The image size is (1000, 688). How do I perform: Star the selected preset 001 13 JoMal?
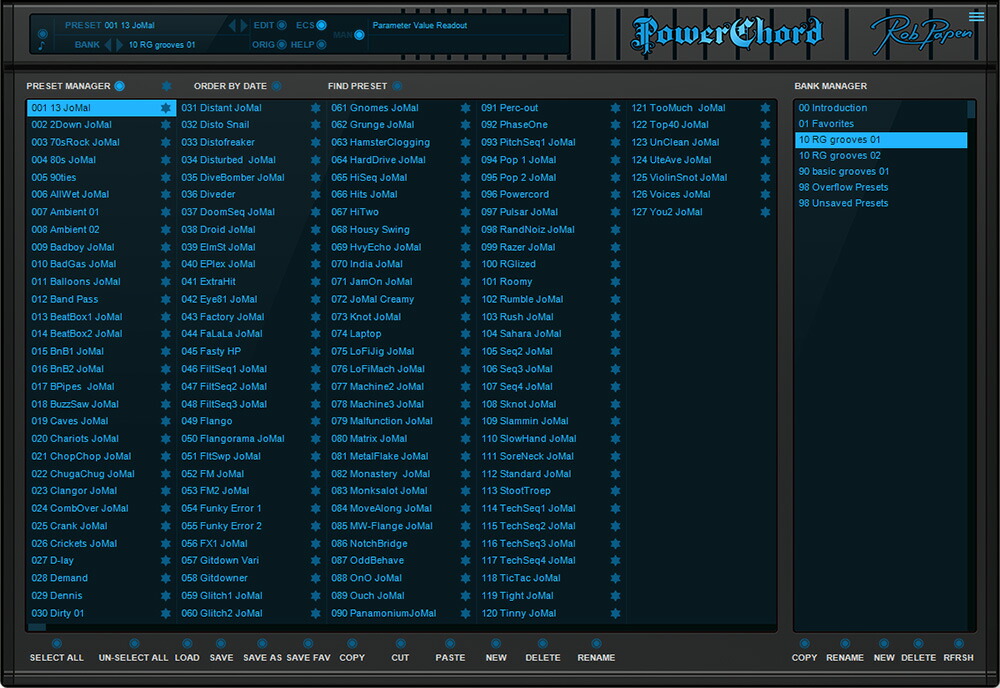coord(166,108)
